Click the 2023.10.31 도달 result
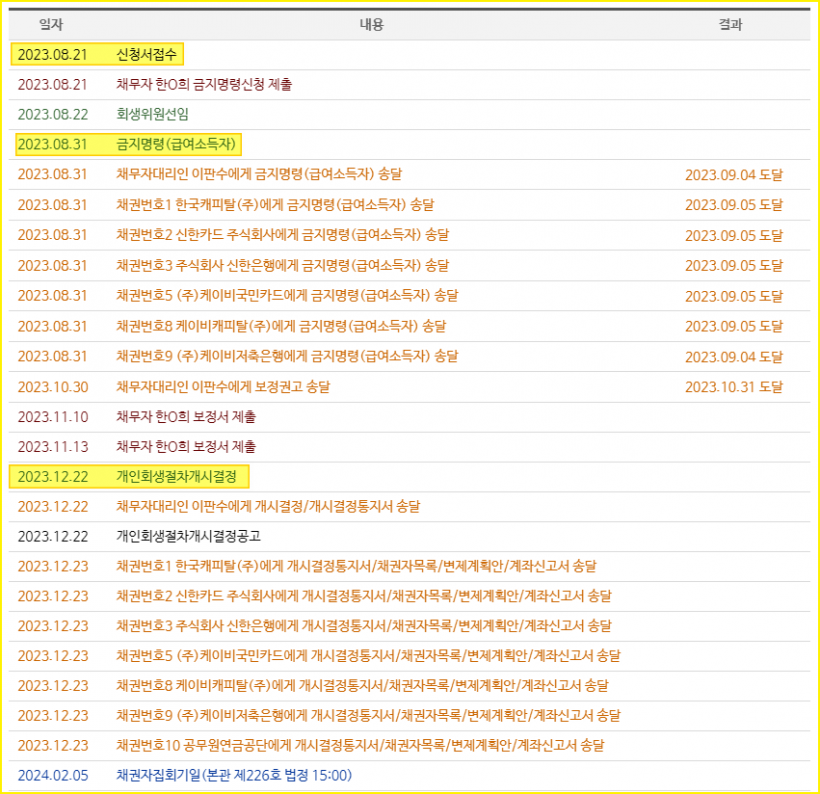 [734, 387]
